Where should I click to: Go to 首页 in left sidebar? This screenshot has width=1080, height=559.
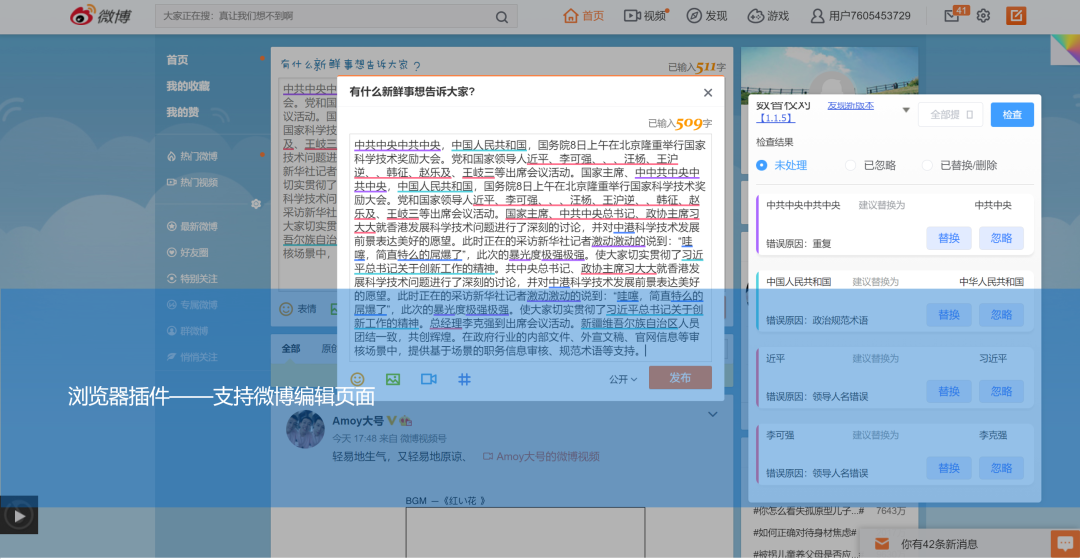pyautogui.click(x=177, y=60)
